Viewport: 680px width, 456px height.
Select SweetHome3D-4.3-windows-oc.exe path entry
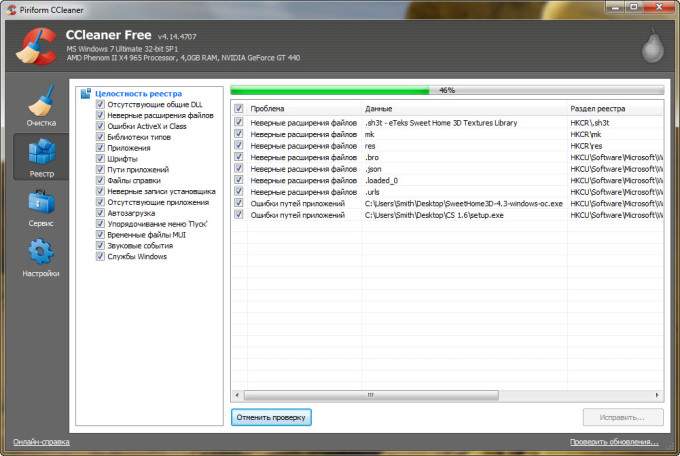click(x=464, y=203)
